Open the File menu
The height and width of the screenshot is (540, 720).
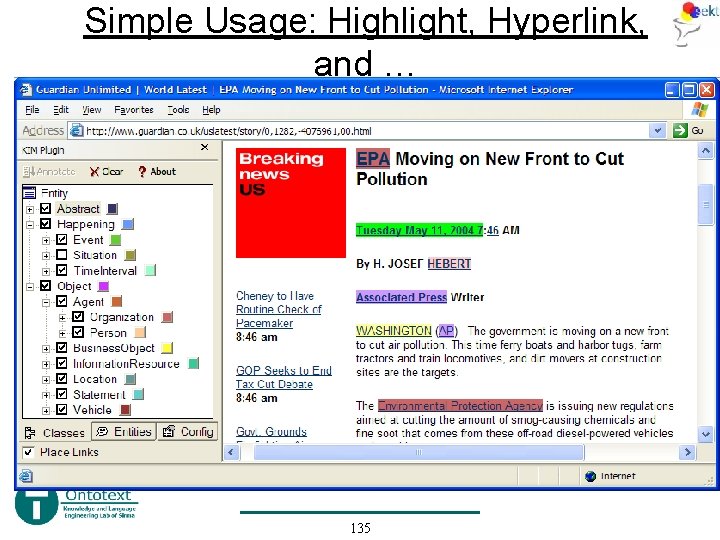pyautogui.click(x=32, y=110)
